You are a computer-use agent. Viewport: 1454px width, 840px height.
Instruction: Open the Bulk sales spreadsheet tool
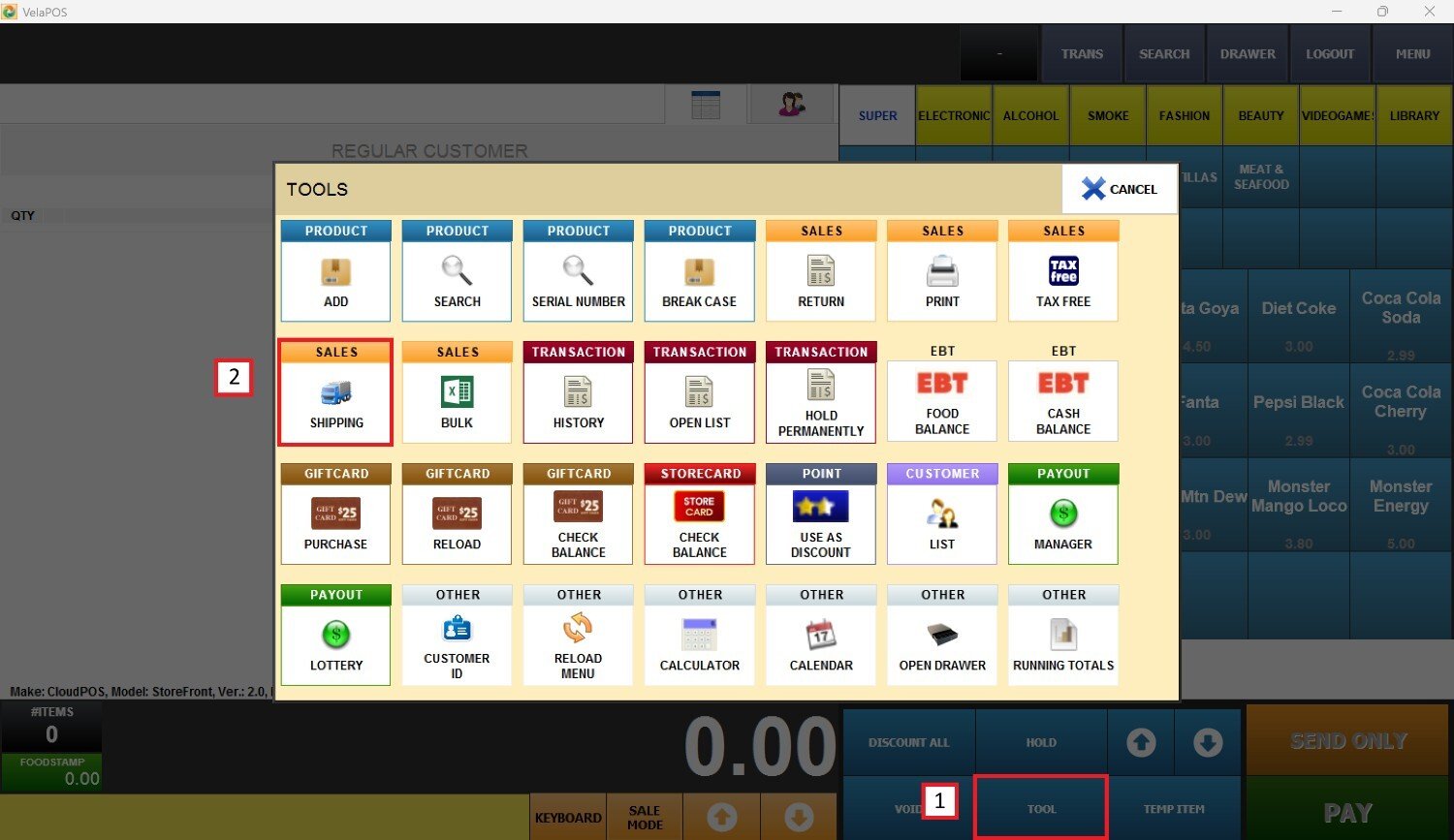(x=457, y=392)
